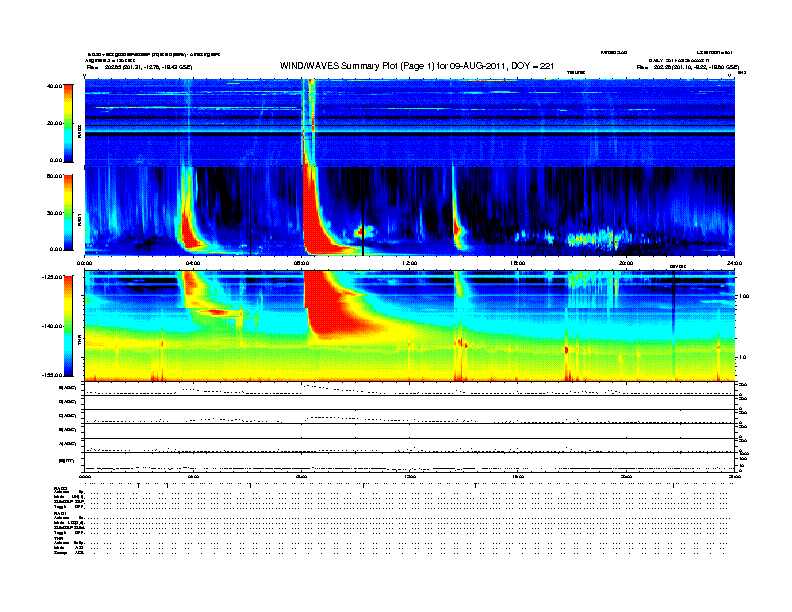Image resolution: width=792 pixels, height=612 pixels.
Task: Click the -125.00 label on TNR scale
Action: tap(53, 277)
